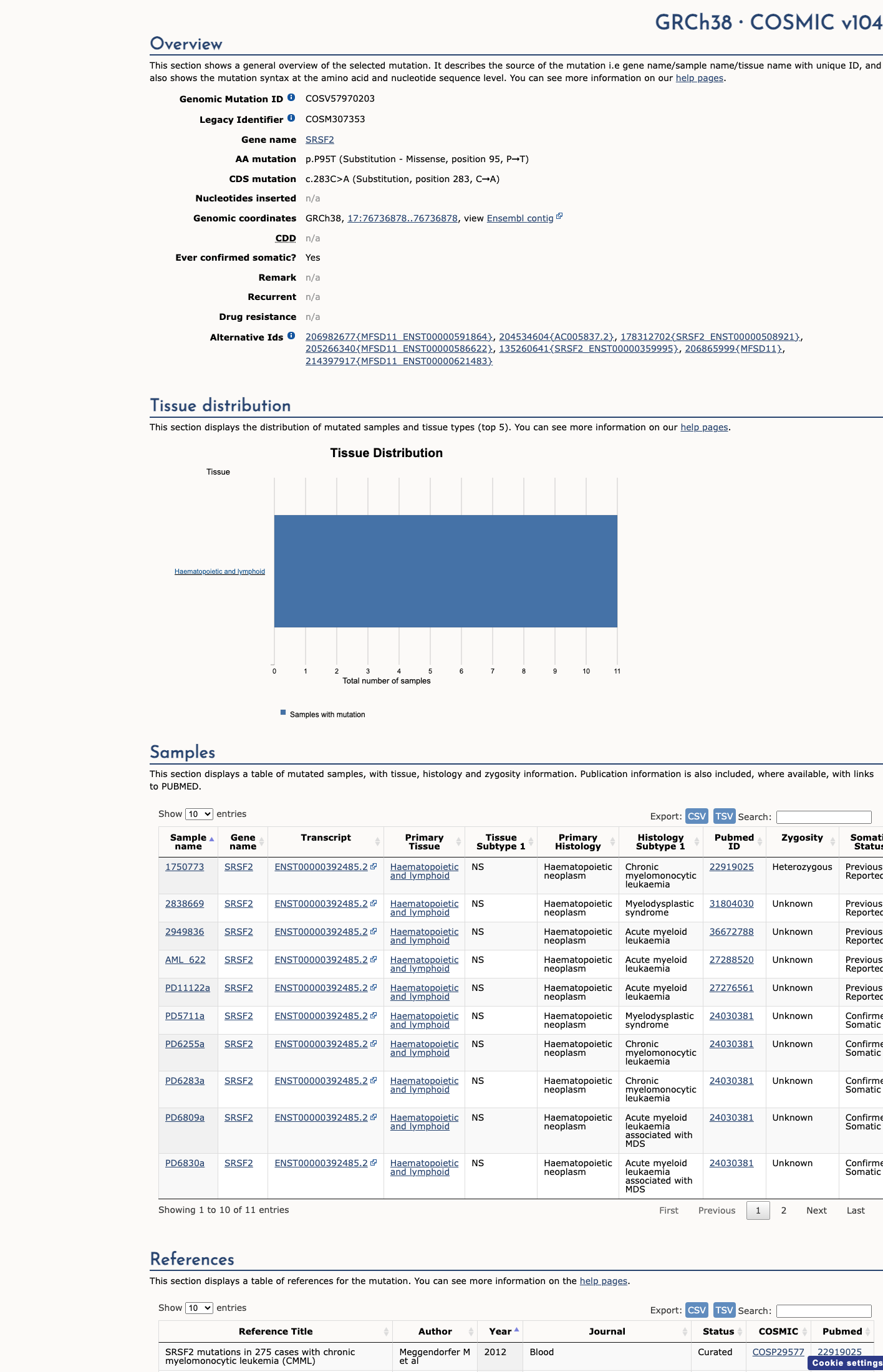The height and width of the screenshot is (1372, 883).
Task: Open Pubmed ID 31804030 link
Action: click(731, 904)
